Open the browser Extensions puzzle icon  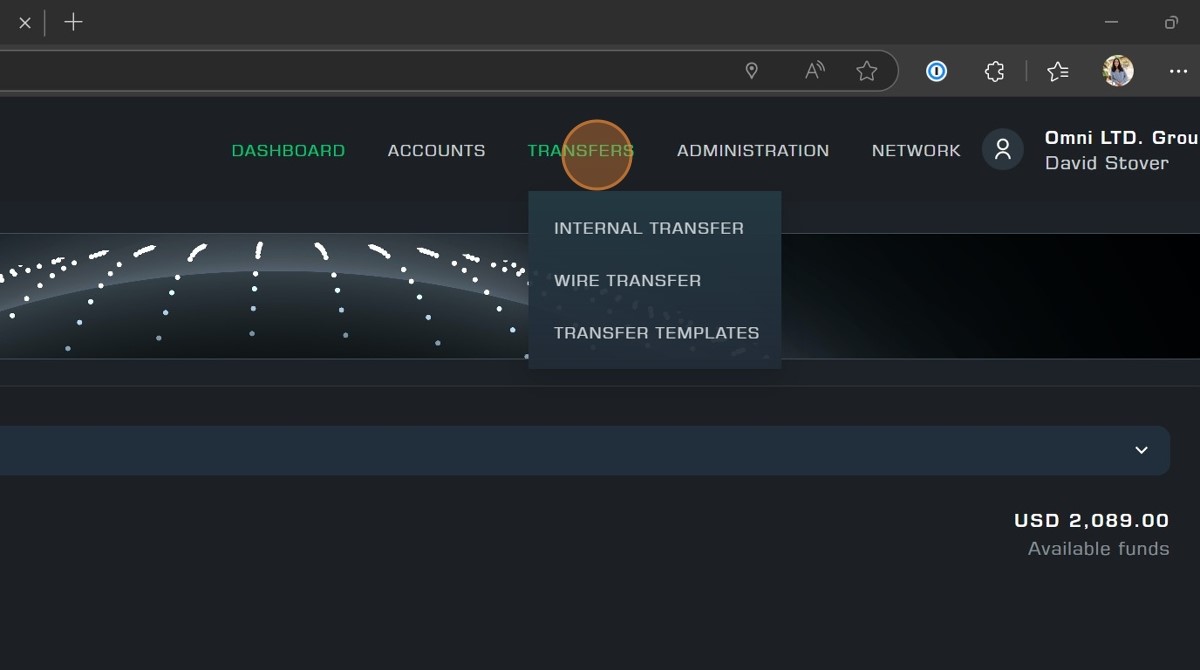tap(994, 71)
